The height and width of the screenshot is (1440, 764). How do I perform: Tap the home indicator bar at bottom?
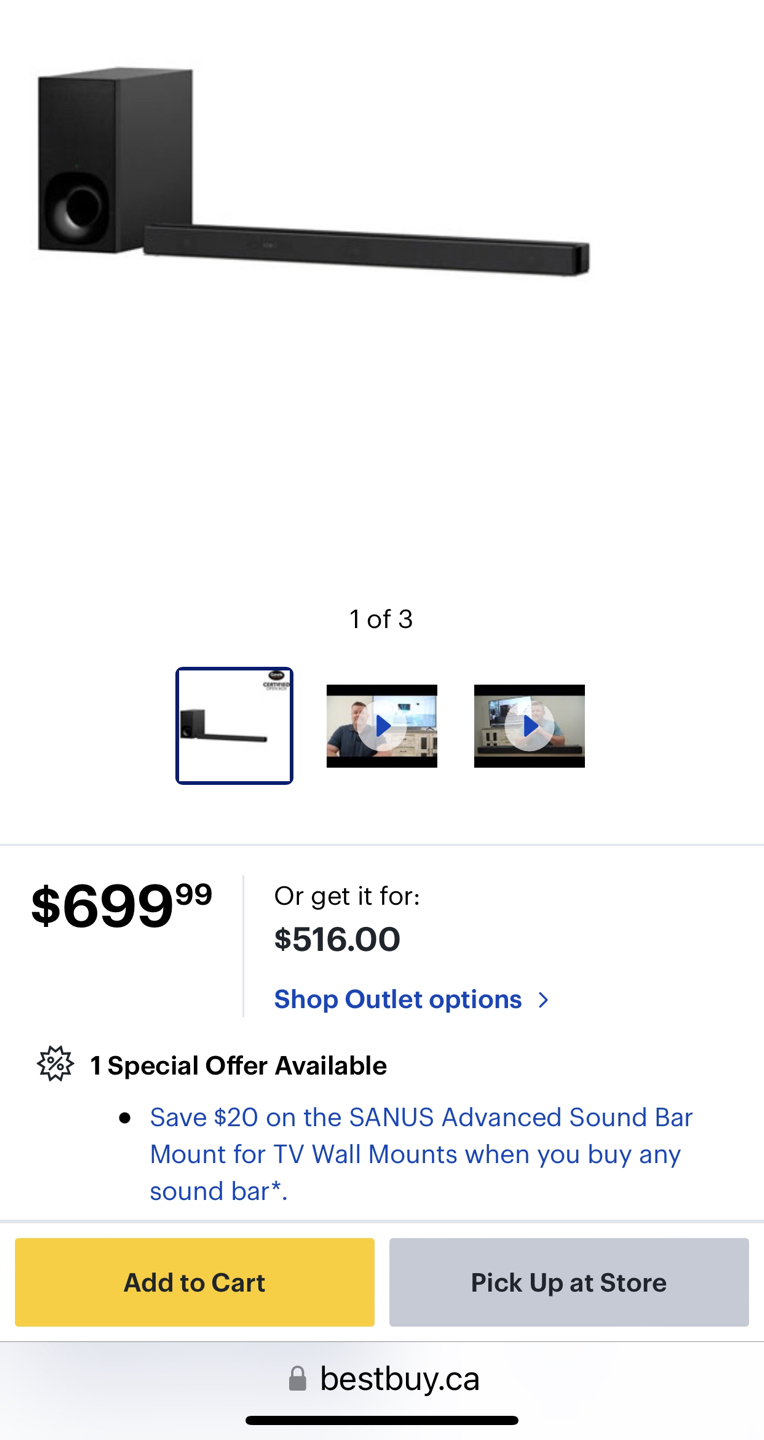(382, 1420)
